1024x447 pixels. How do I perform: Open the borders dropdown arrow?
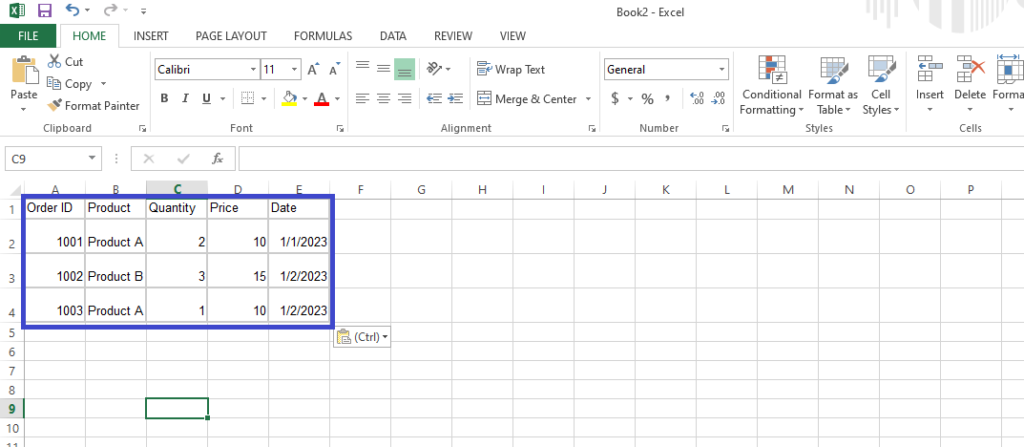coord(264,99)
